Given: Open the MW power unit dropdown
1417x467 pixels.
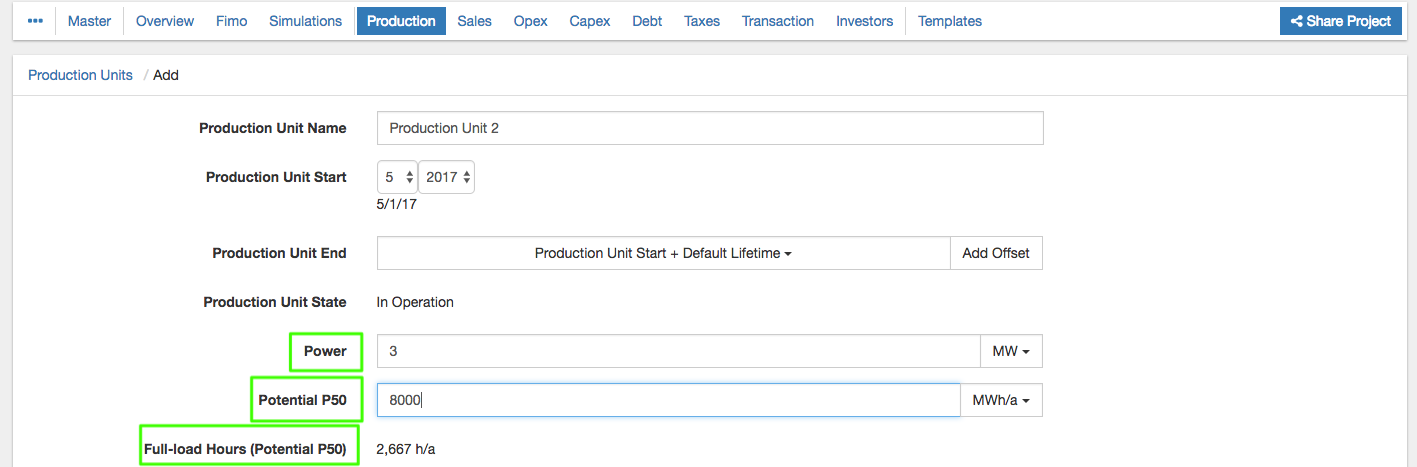Looking at the screenshot, I should pyautogui.click(x=1011, y=351).
